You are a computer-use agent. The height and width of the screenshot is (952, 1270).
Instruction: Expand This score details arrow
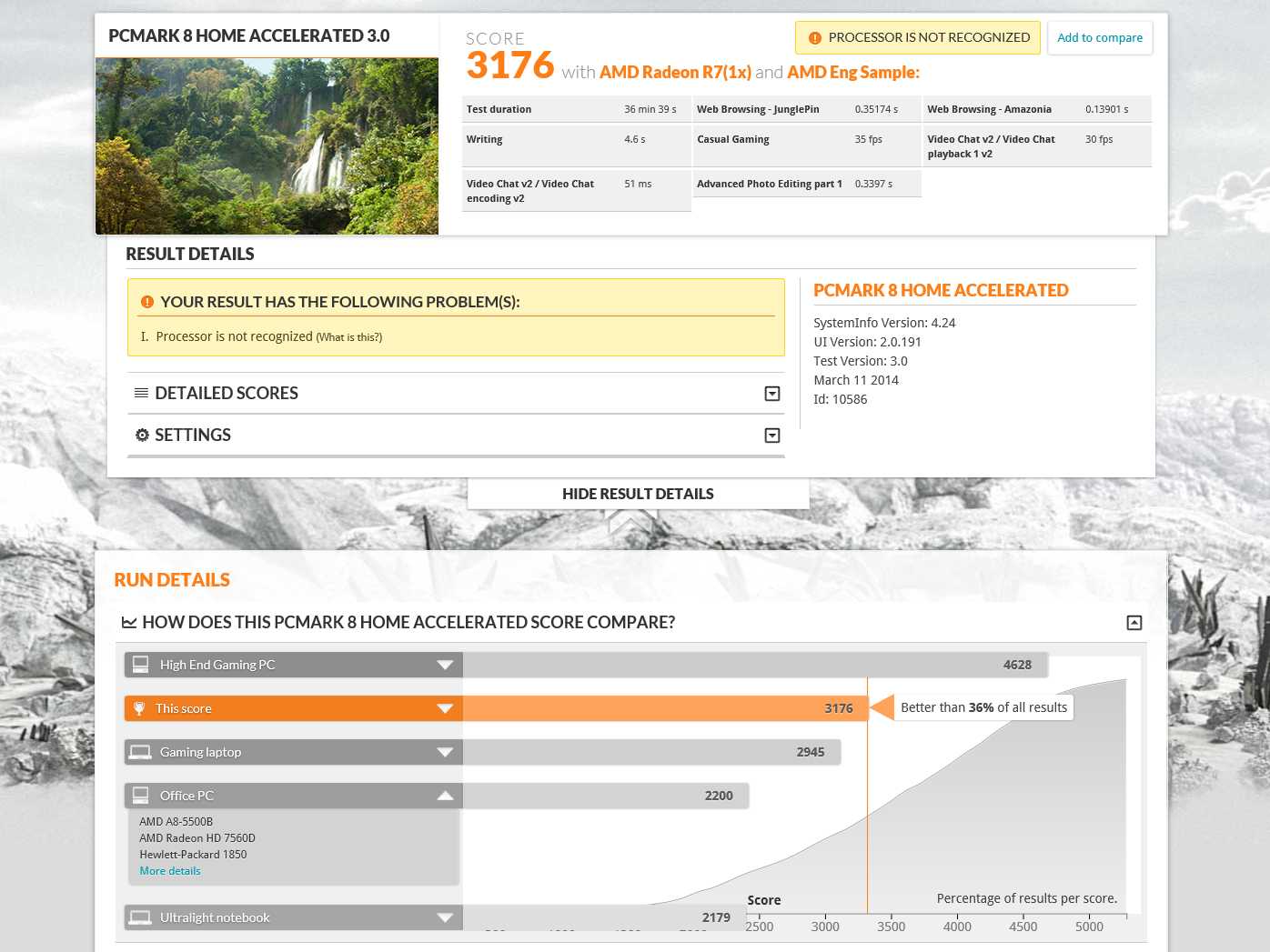click(445, 708)
